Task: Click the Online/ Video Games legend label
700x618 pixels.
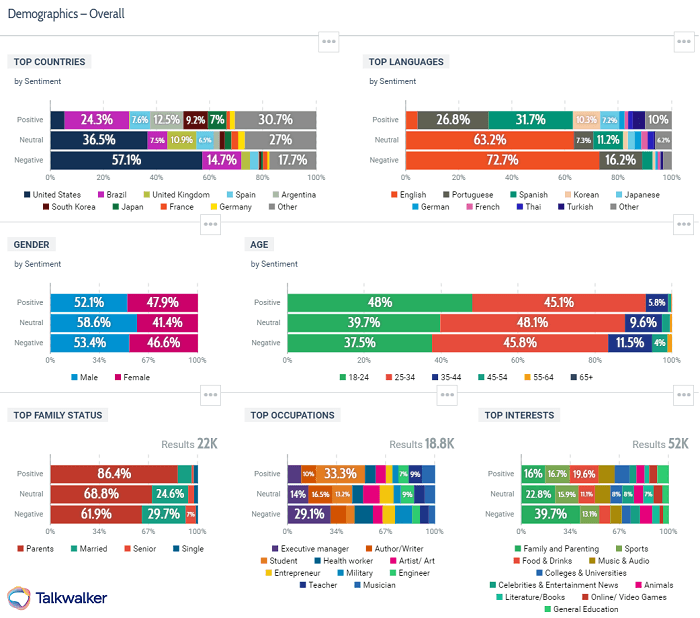Action: pos(628,597)
